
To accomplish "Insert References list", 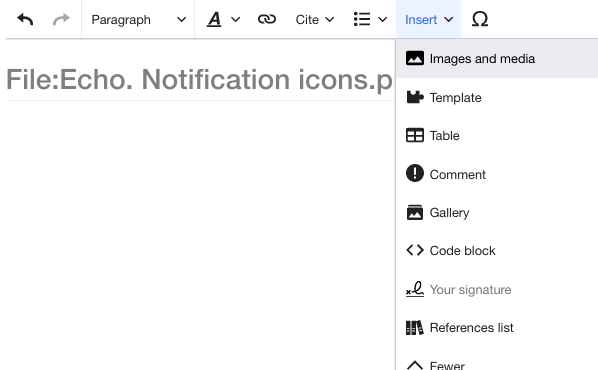I will (497, 328).
